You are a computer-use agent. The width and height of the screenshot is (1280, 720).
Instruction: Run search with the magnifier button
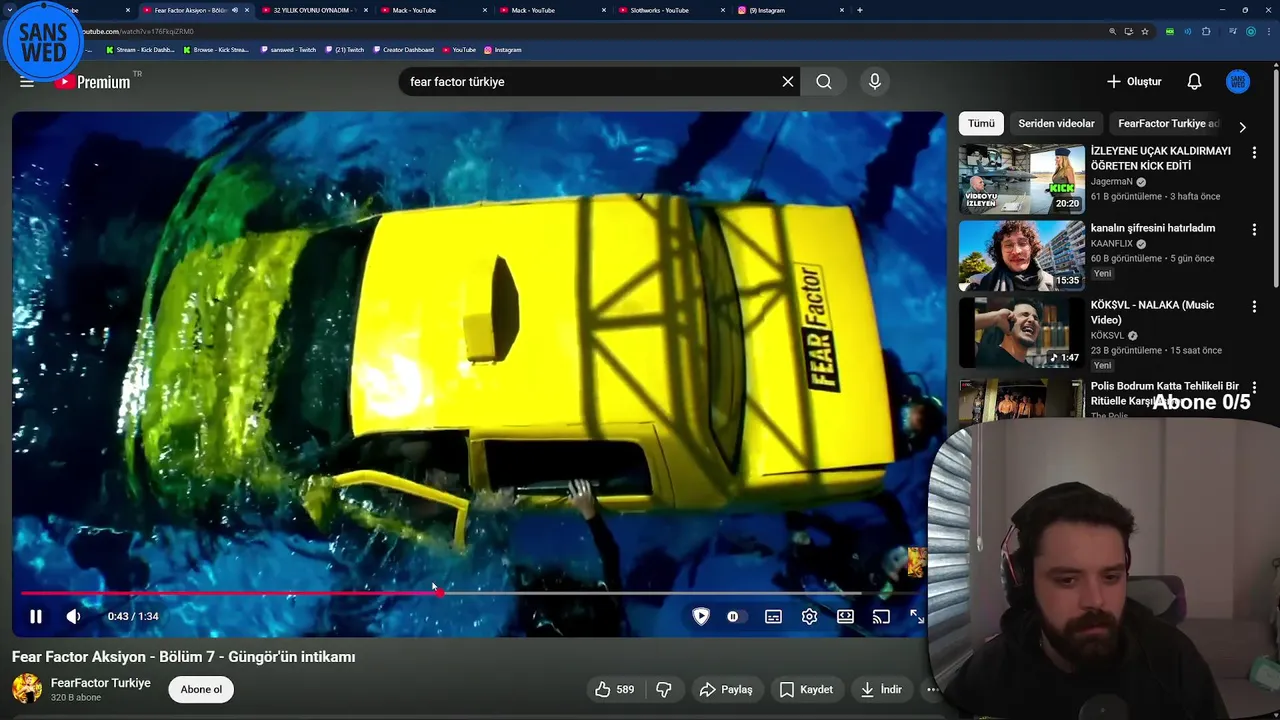tap(823, 82)
